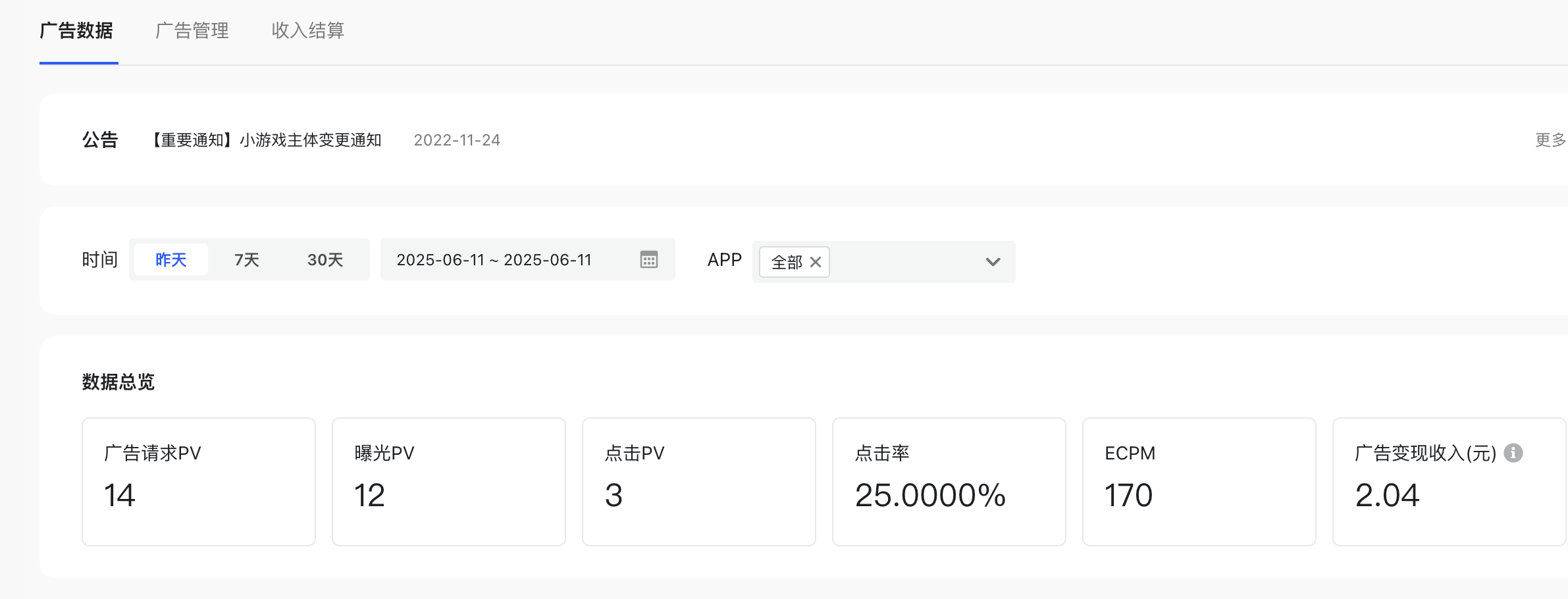Select the 点击率 metric card
Screen dimensions: 1568x599
(949, 482)
